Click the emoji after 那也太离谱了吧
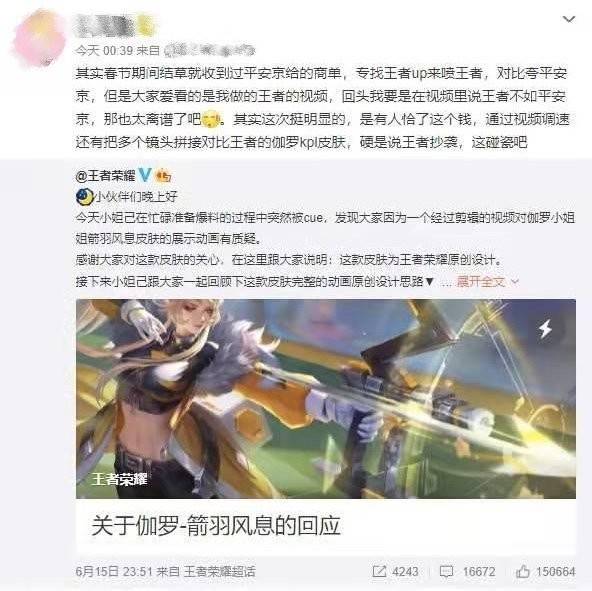 pyautogui.click(x=212, y=120)
